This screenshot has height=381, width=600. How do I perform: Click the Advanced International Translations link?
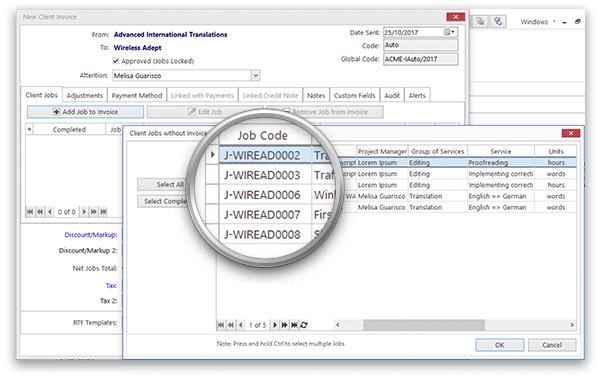click(170, 34)
